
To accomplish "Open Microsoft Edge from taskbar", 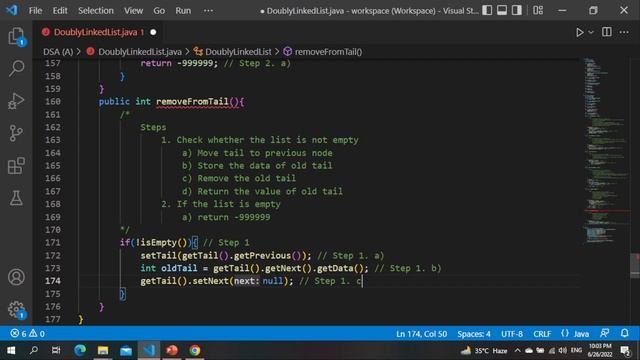I will pos(80,351).
